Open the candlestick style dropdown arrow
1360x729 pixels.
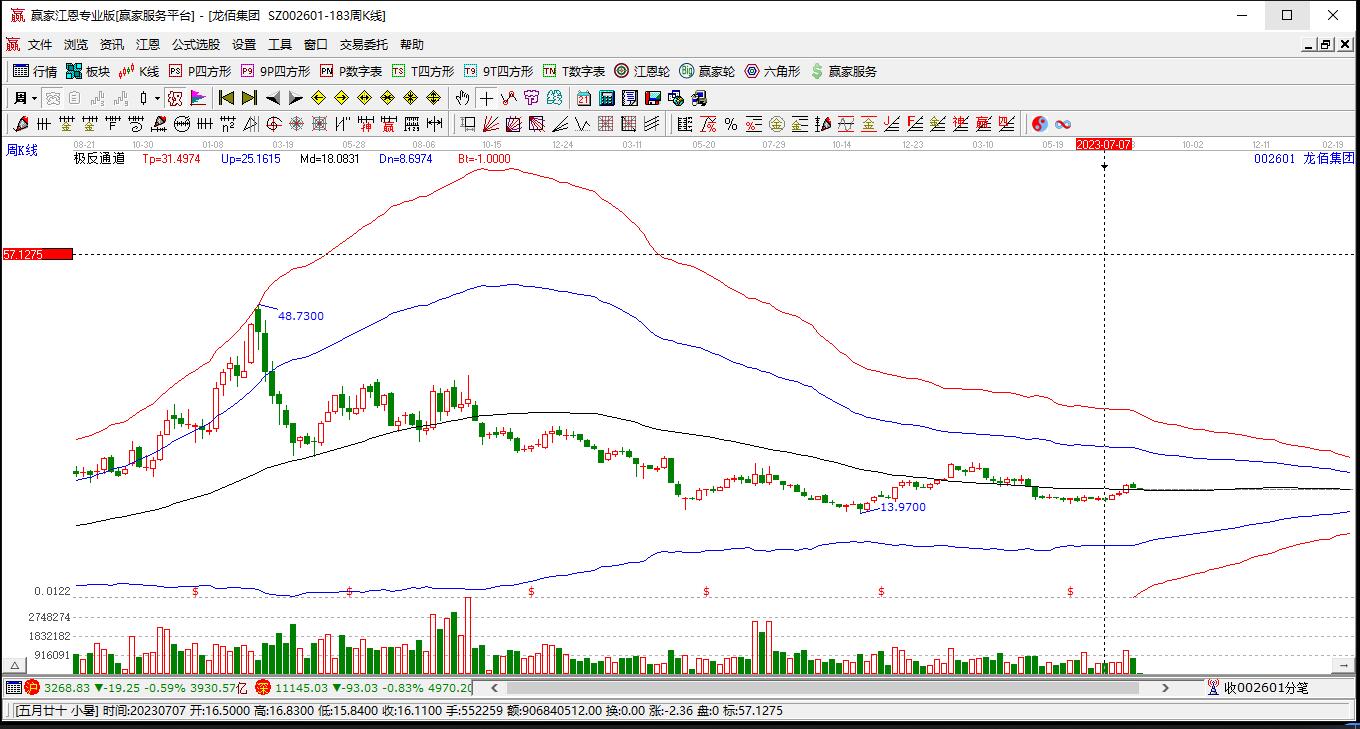[x=157, y=98]
